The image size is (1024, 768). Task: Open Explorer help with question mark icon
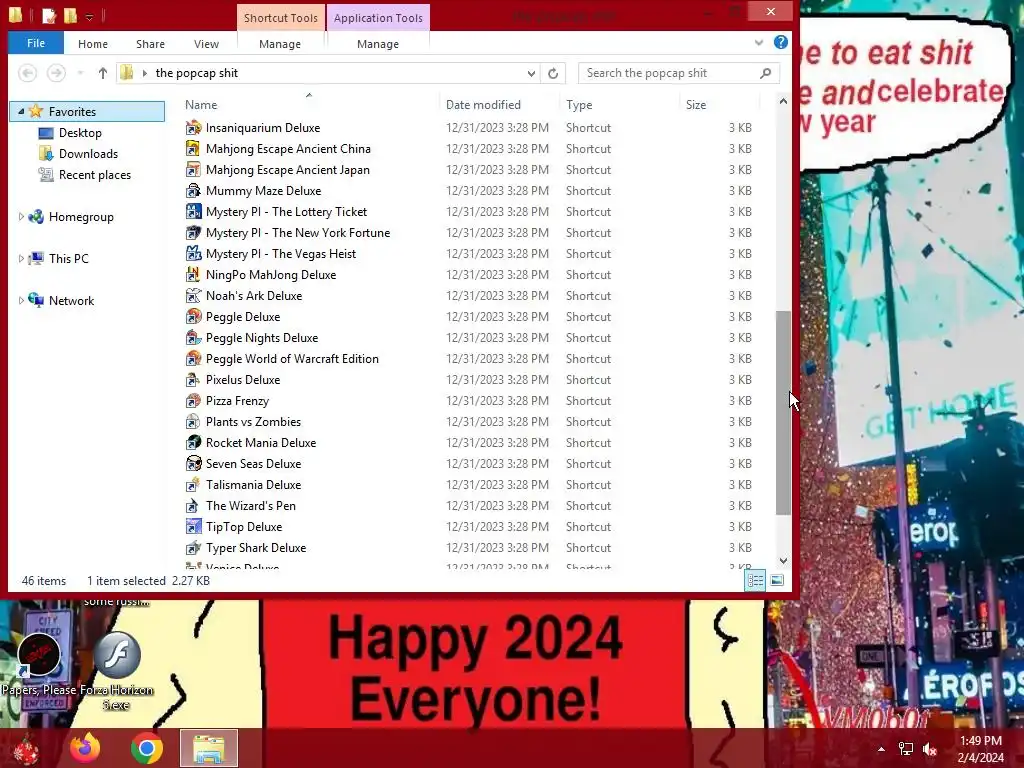[x=780, y=42]
